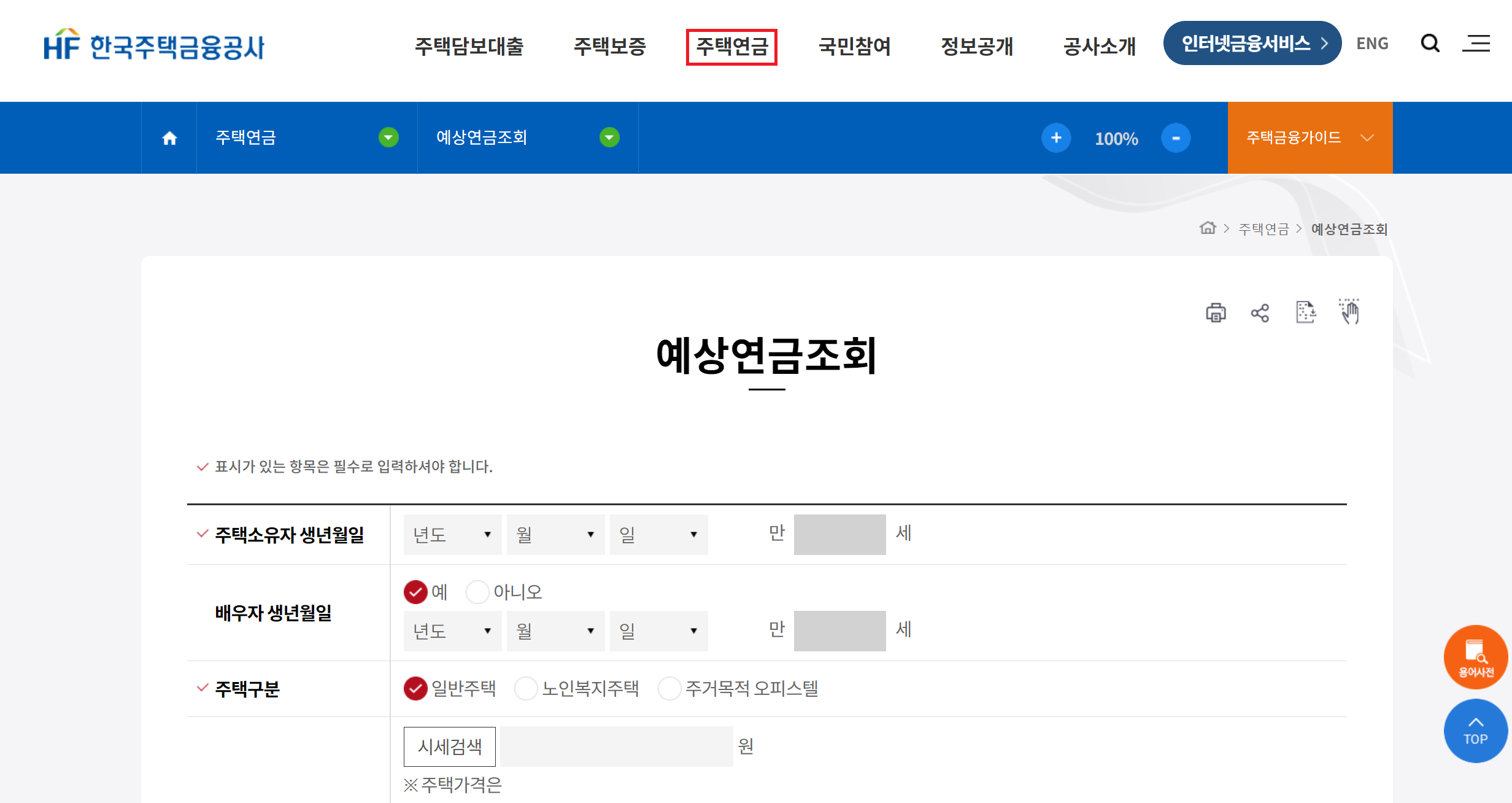The width and height of the screenshot is (1512, 803).
Task: Click the 인터넷금융서비스 button
Action: click(1252, 44)
